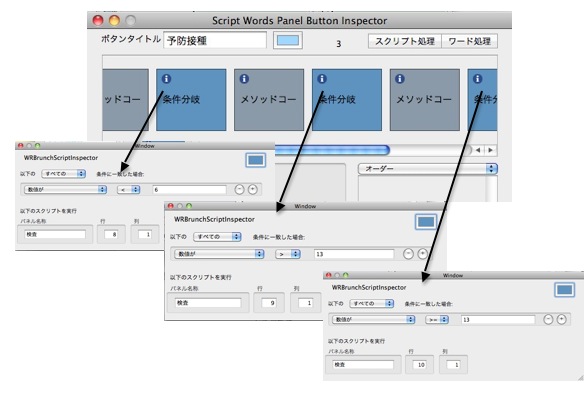Click パネル名称 field in > 13 inspector

click(x=208, y=303)
